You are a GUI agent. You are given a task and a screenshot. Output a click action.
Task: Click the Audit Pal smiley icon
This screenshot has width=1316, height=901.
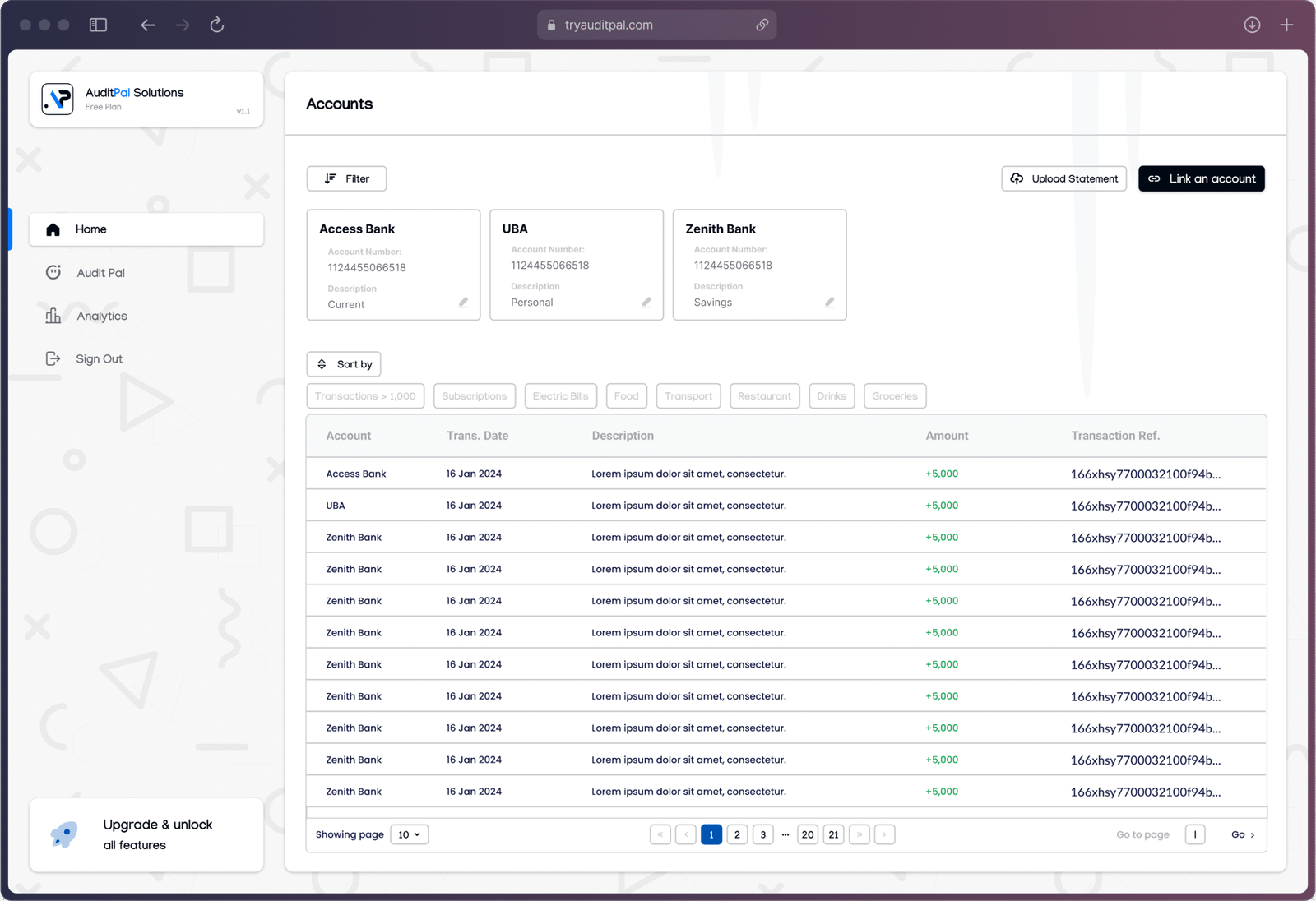(53, 272)
